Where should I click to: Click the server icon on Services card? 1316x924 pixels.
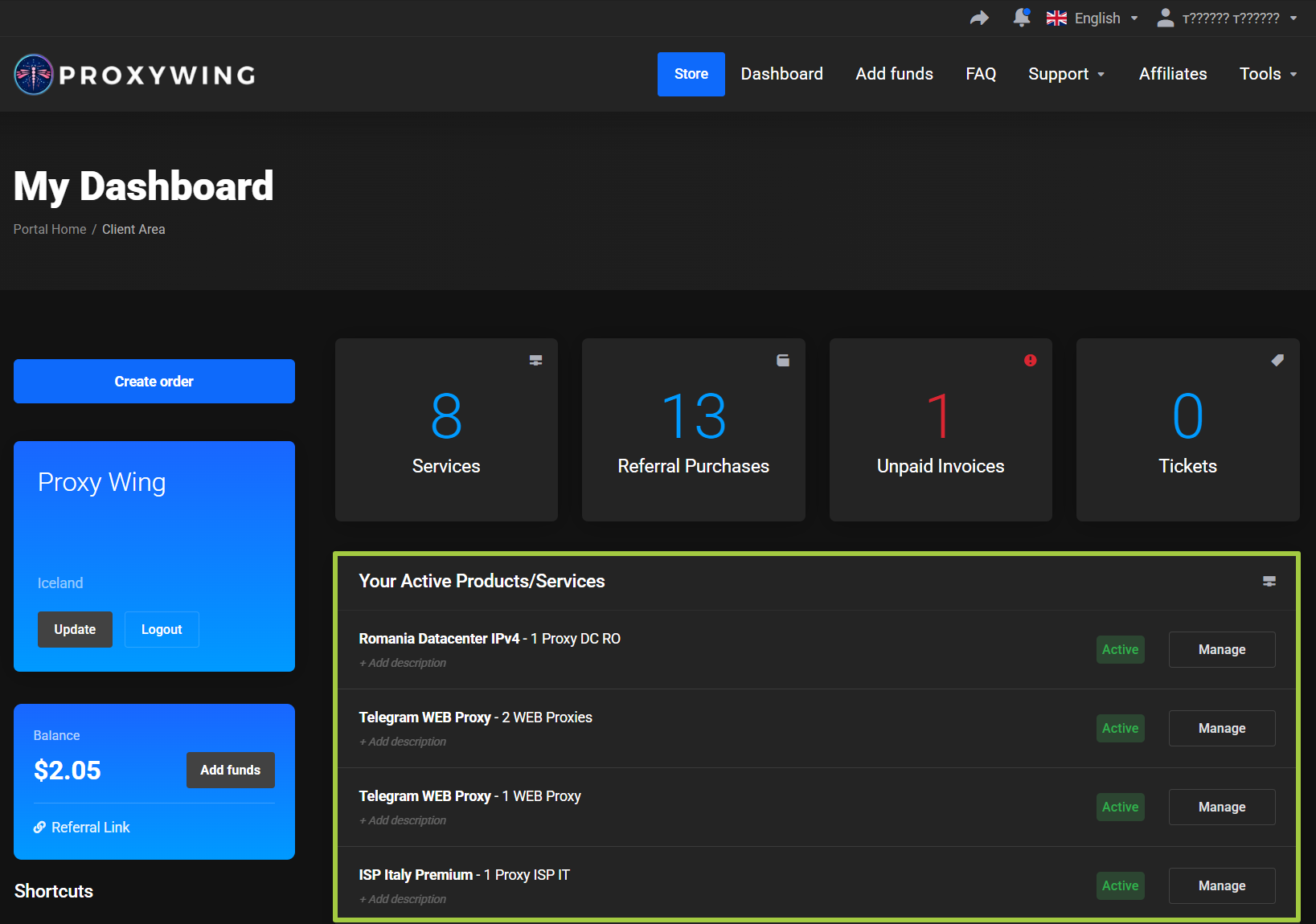tap(535, 360)
